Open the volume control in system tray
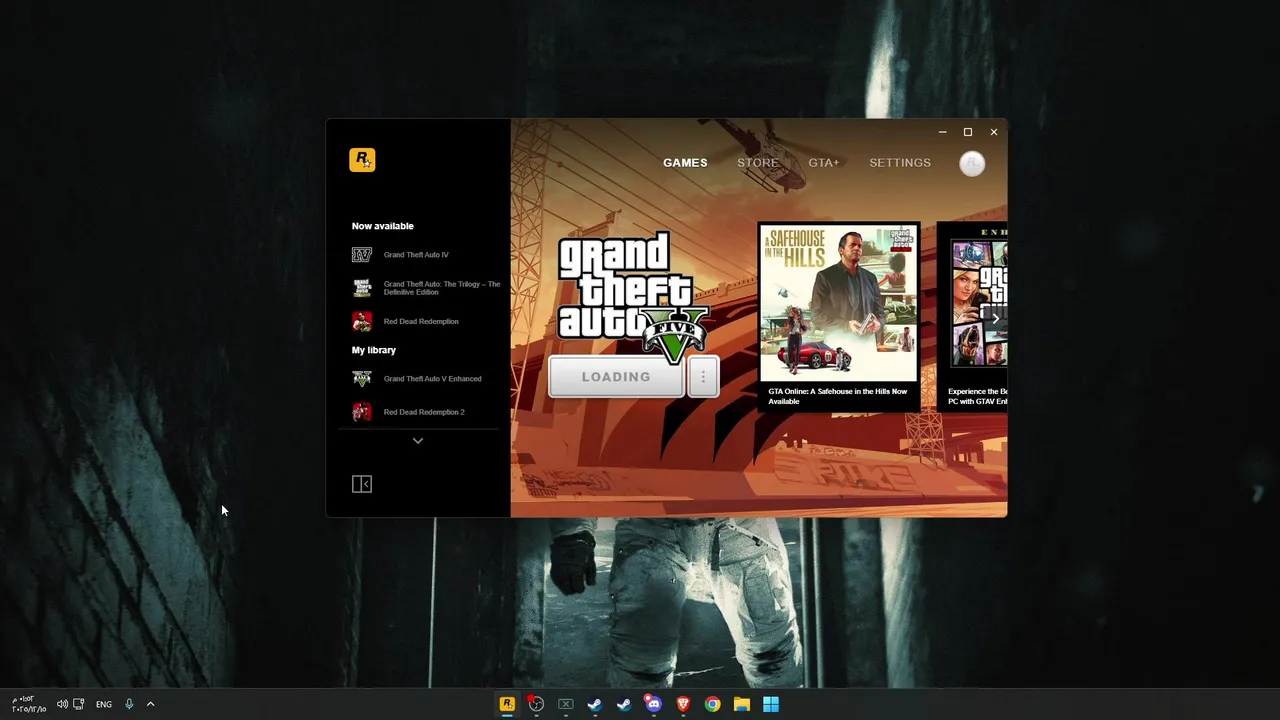Screen dimensions: 1280x720 click(x=62, y=704)
